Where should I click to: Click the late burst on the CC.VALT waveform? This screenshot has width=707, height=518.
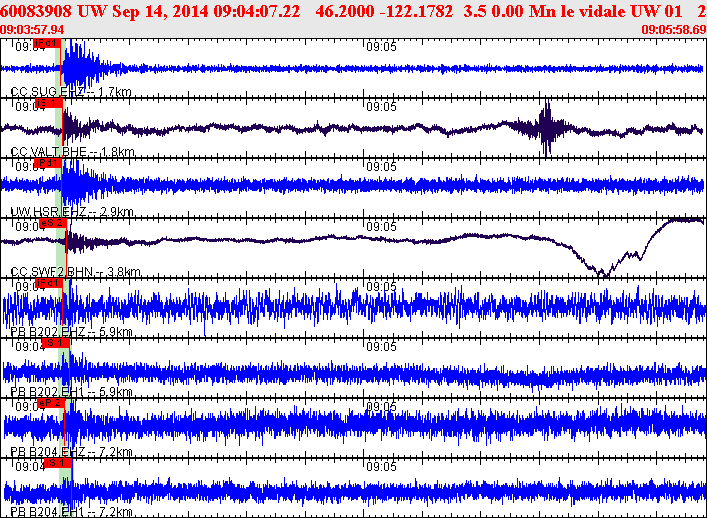click(x=546, y=128)
